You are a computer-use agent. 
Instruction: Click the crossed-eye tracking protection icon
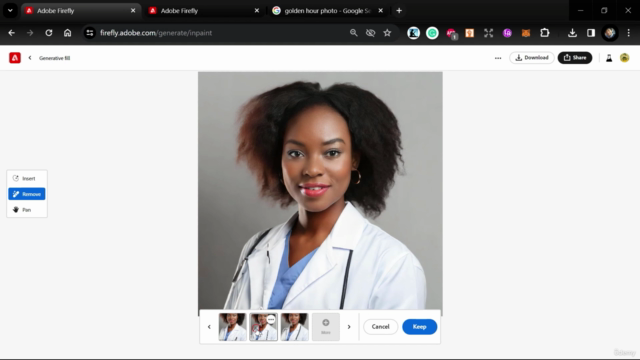[370, 33]
